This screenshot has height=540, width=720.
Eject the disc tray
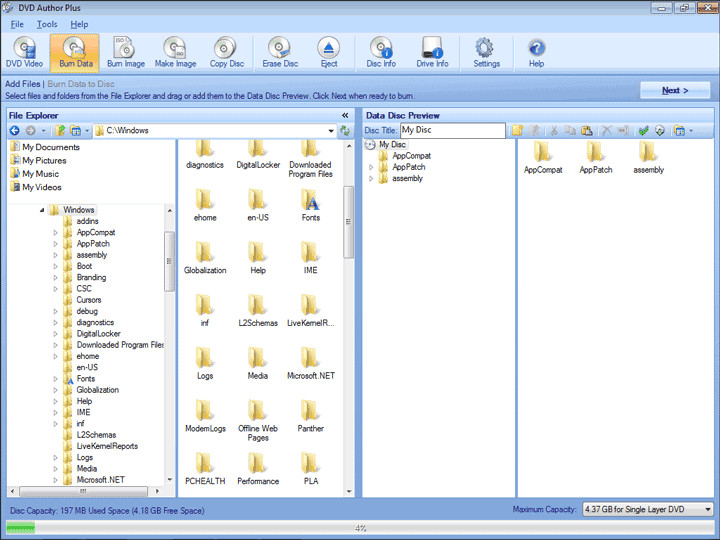pos(329,53)
